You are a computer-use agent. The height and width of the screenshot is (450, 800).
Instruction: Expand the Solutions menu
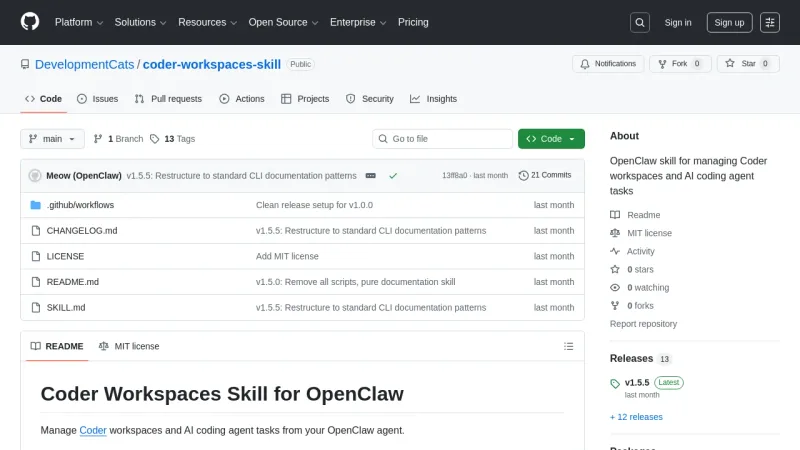pos(140,22)
